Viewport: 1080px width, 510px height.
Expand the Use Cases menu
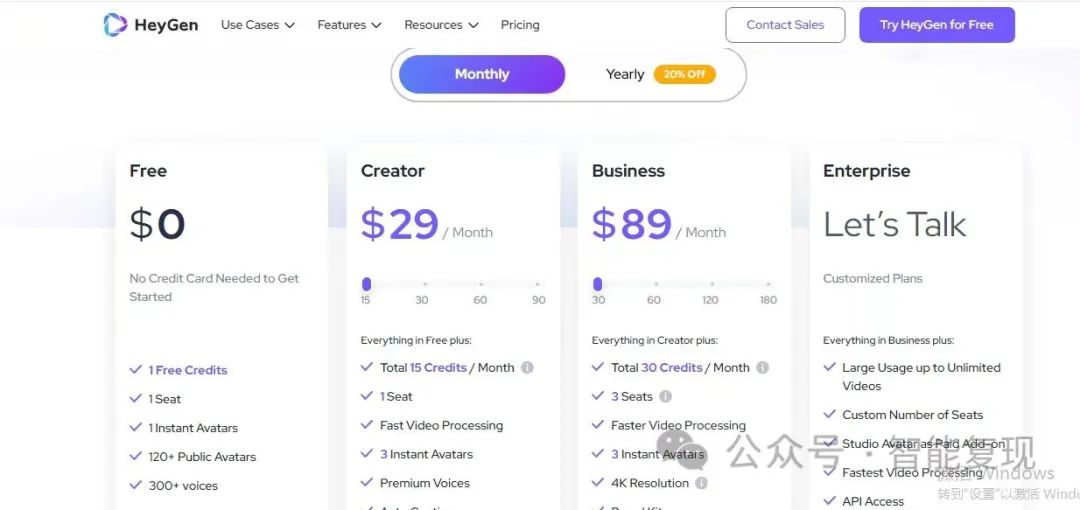258,25
